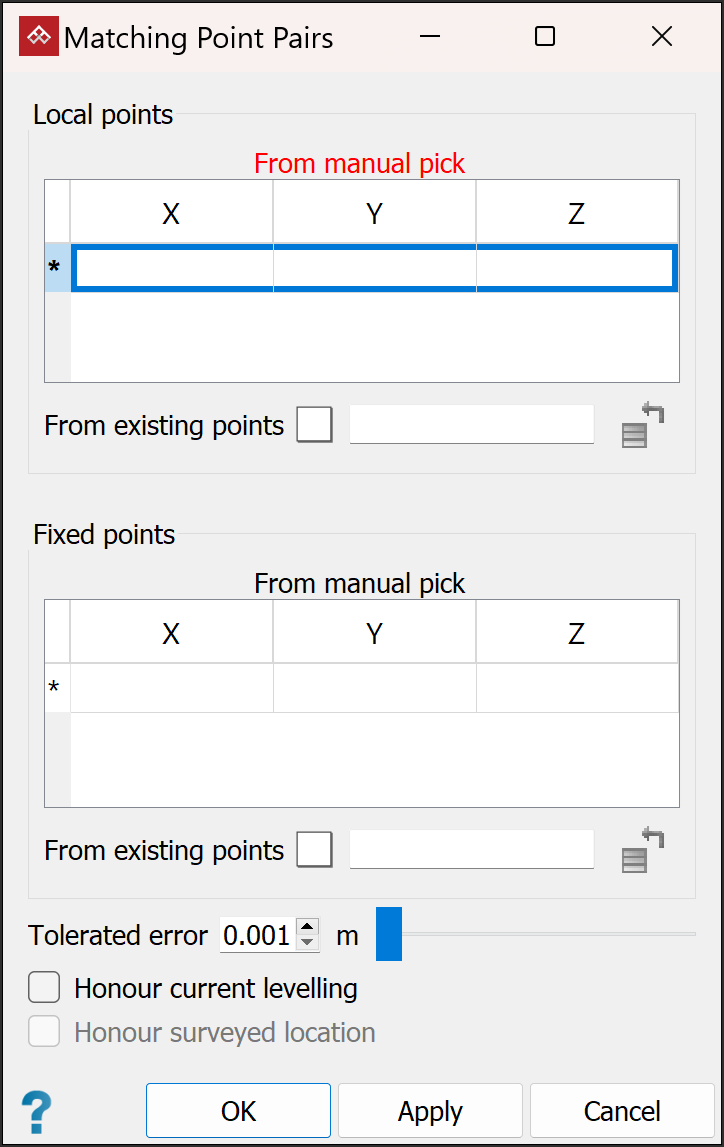
Task: Click the Local points pick-from-list icon
Action: click(x=643, y=425)
